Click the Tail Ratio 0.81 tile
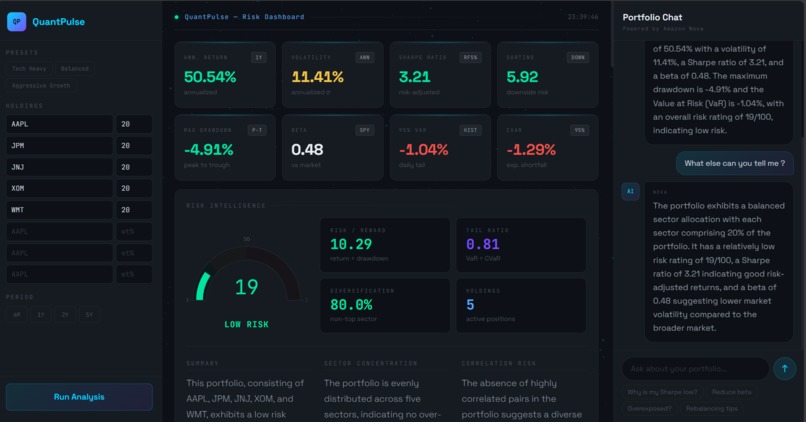 pos(521,245)
